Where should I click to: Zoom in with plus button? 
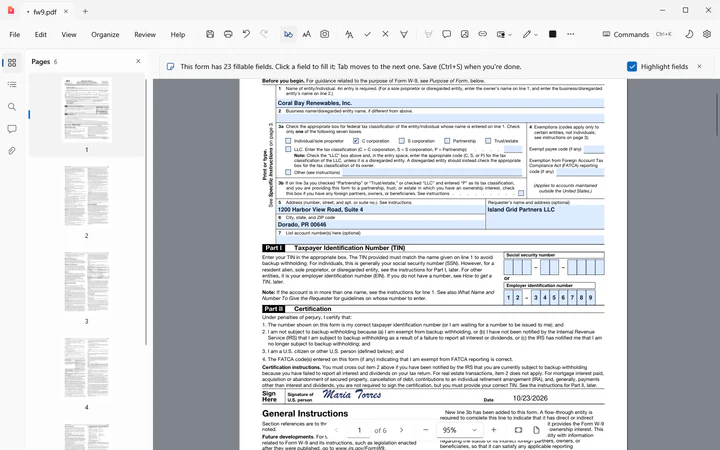click(494, 430)
